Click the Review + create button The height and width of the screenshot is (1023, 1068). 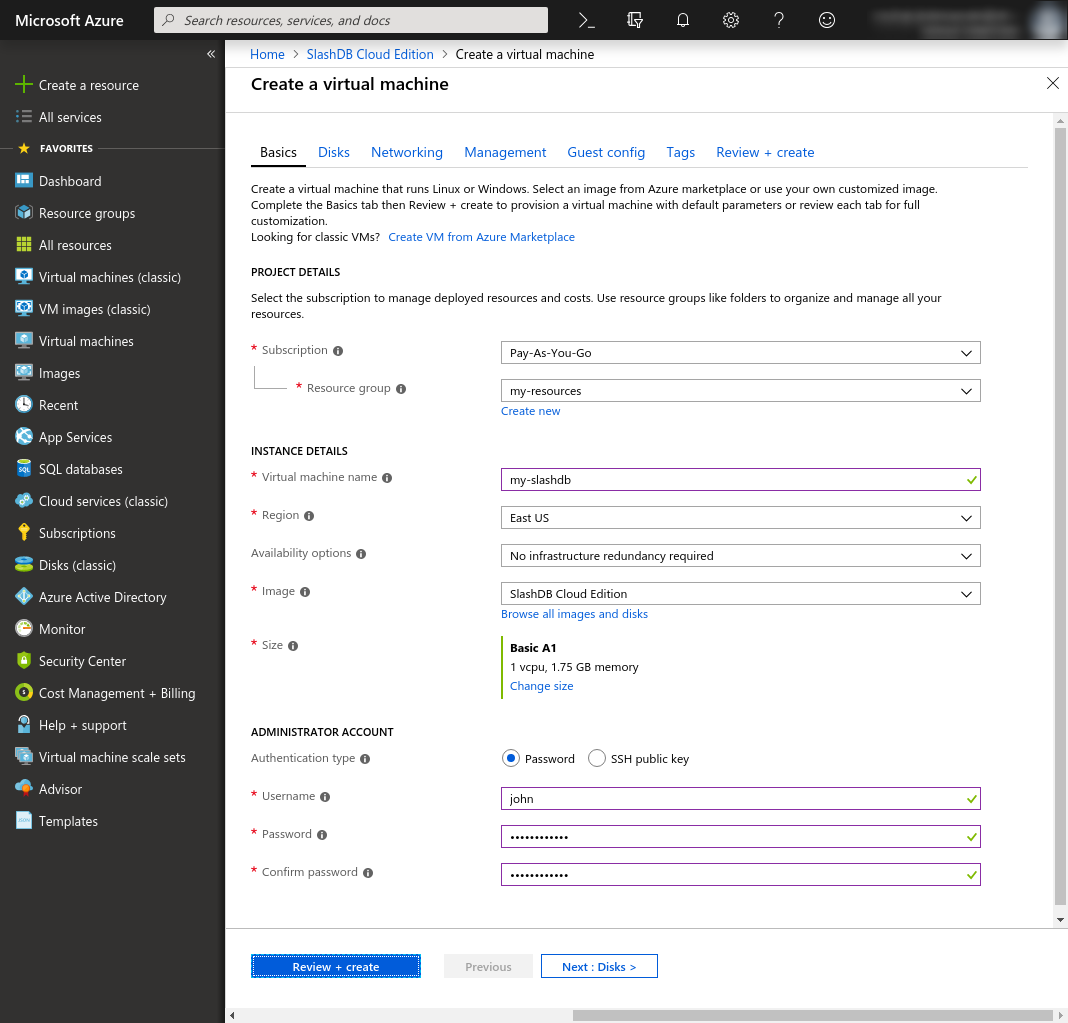pyautogui.click(x=335, y=967)
